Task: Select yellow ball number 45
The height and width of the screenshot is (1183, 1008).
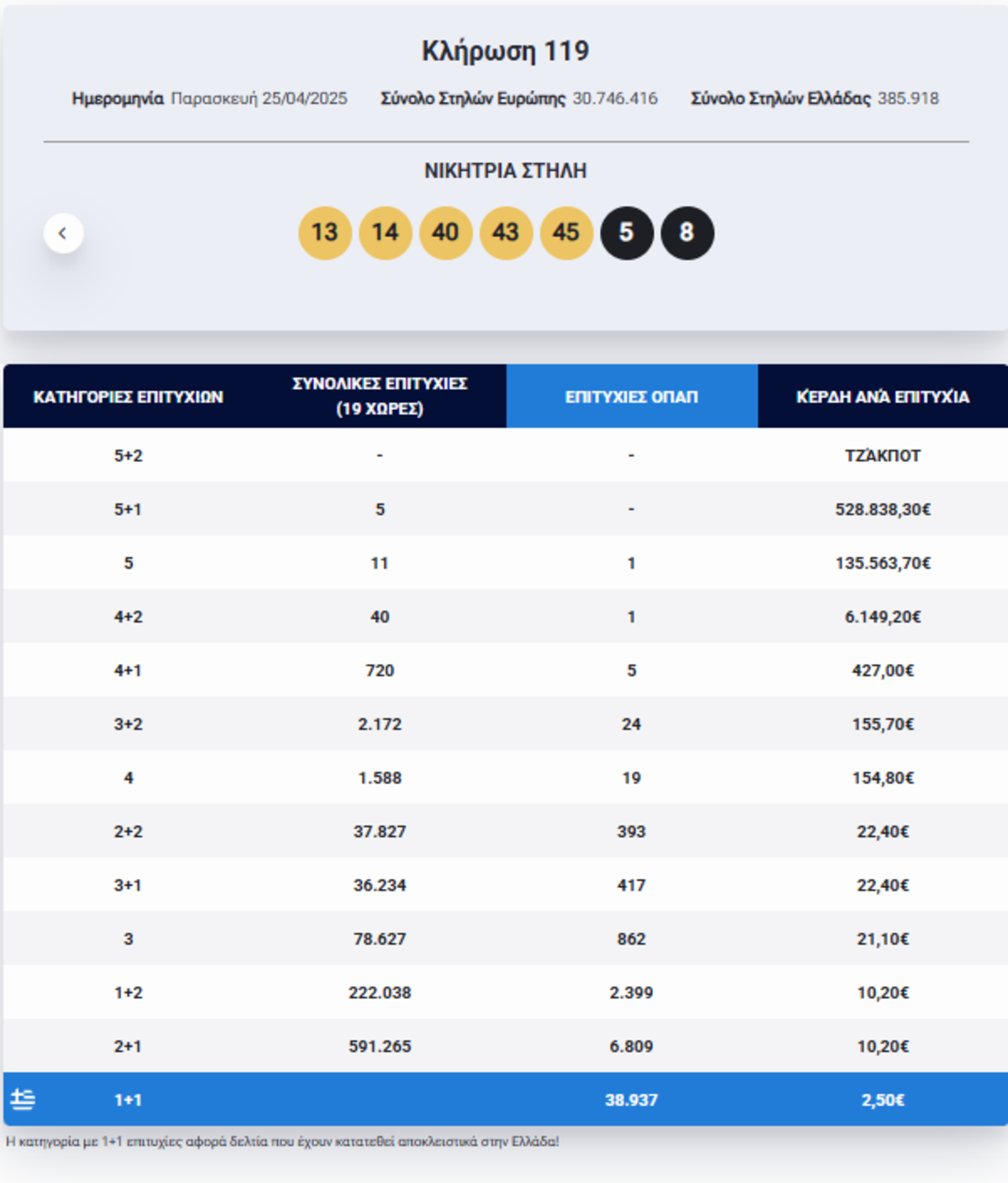Action: tap(567, 233)
